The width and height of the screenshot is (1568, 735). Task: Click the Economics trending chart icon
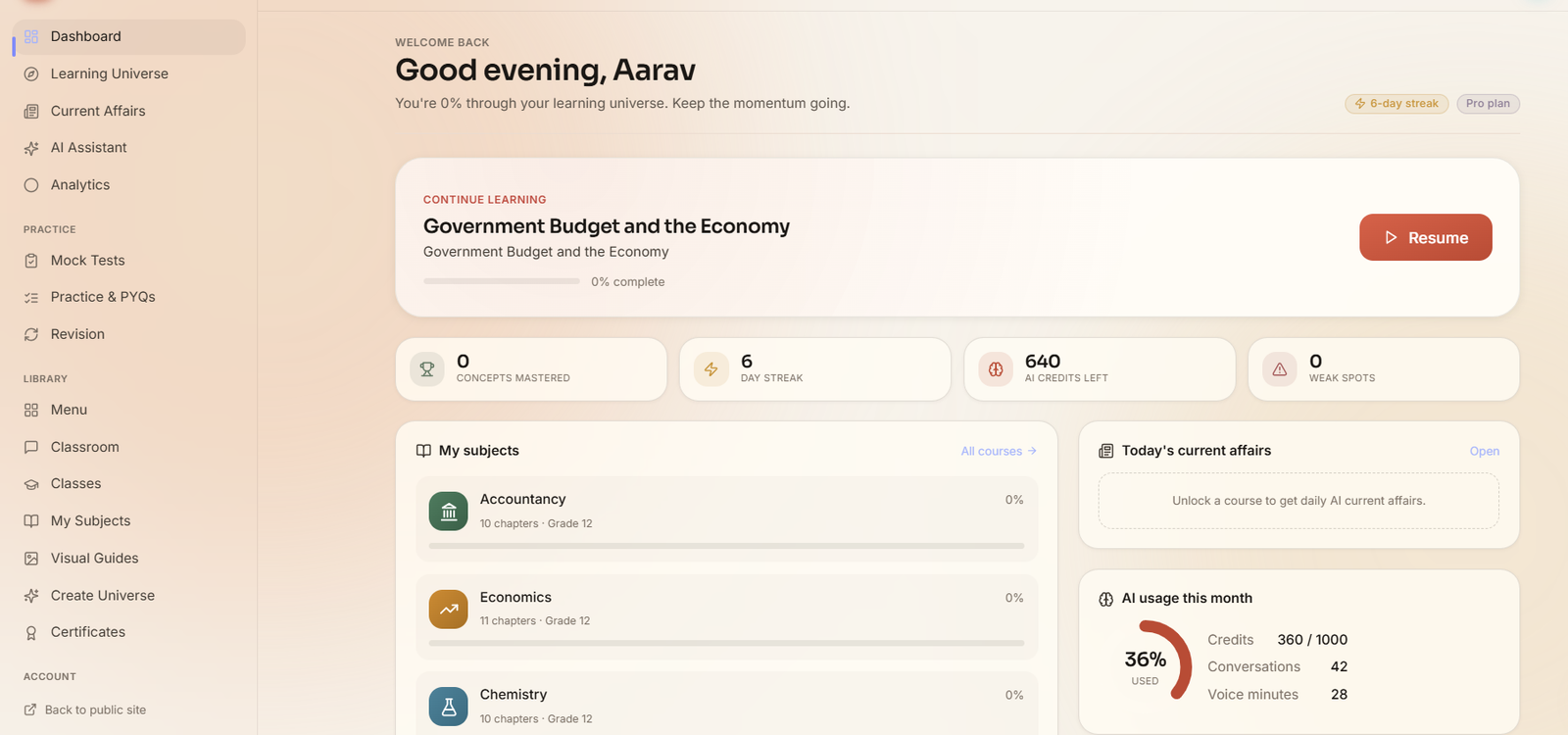coord(449,609)
